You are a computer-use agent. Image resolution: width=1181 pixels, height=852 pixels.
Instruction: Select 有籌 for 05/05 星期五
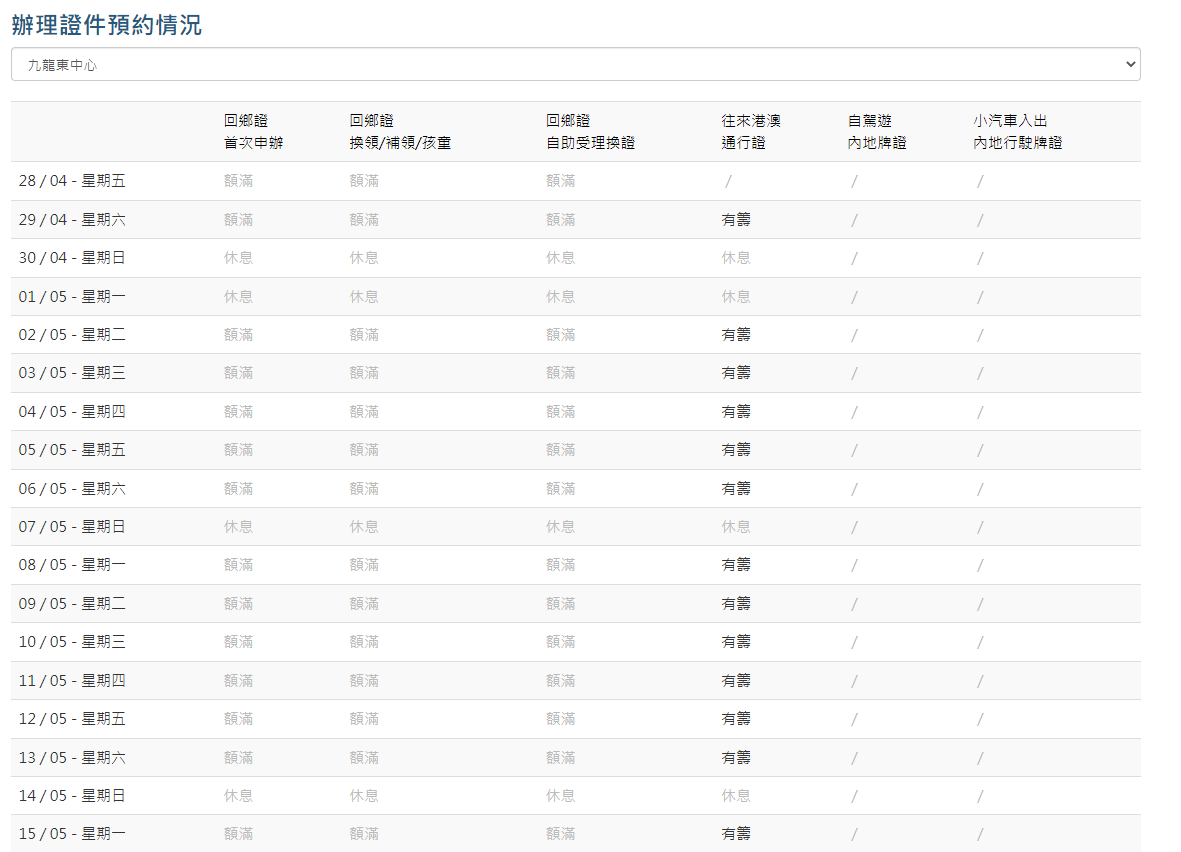pyautogui.click(x=736, y=450)
